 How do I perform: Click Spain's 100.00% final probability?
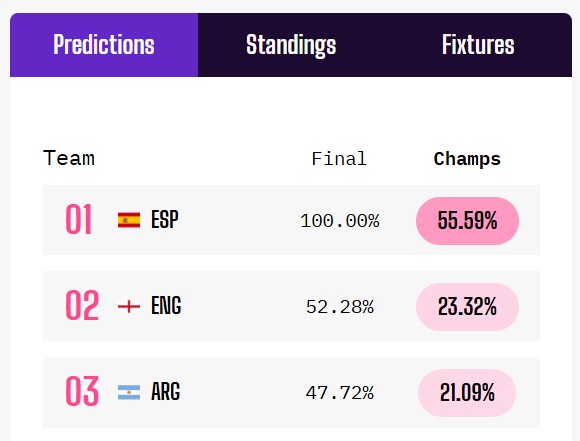point(340,221)
